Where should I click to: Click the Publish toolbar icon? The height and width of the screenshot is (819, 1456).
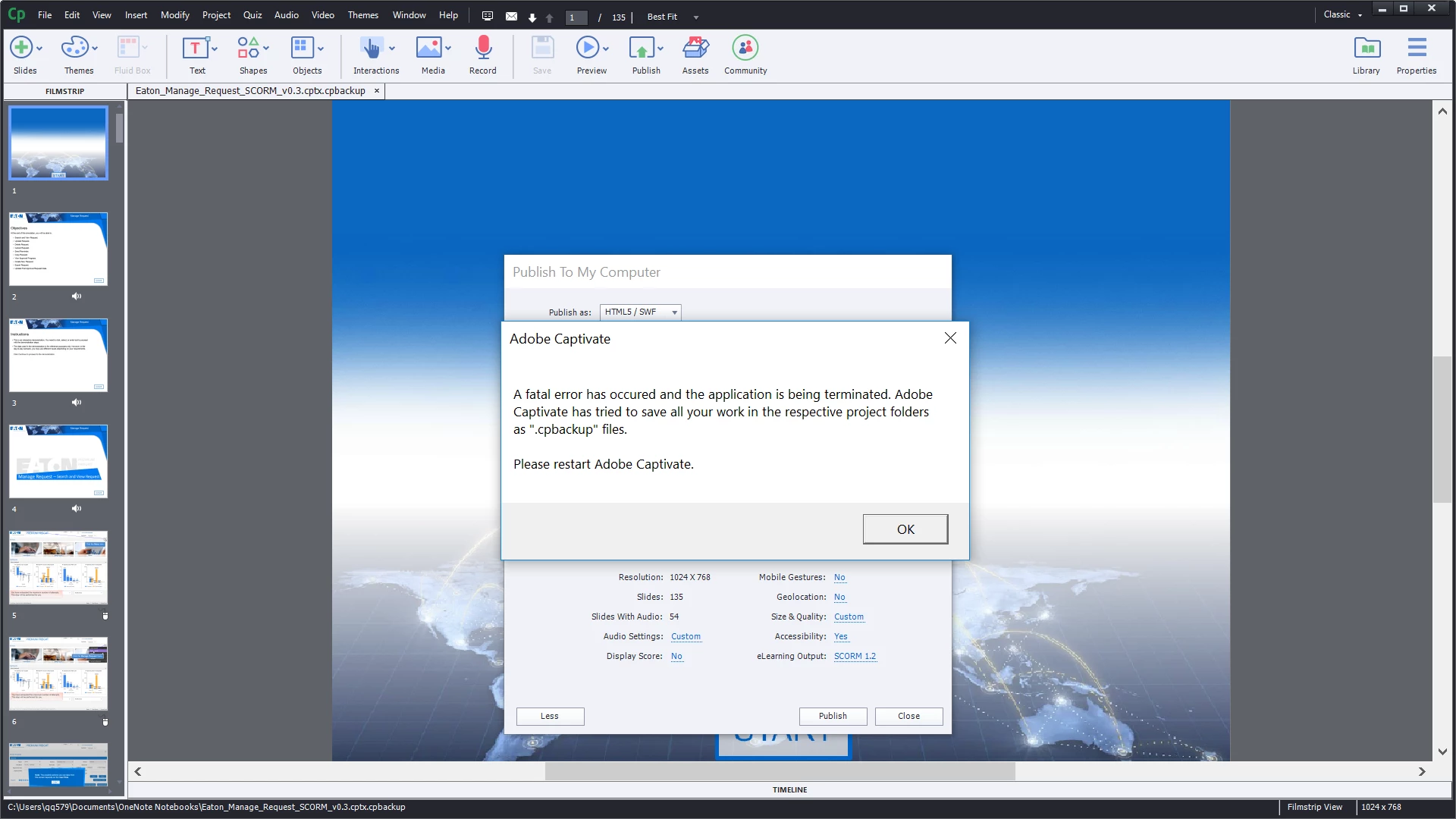pos(642,48)
